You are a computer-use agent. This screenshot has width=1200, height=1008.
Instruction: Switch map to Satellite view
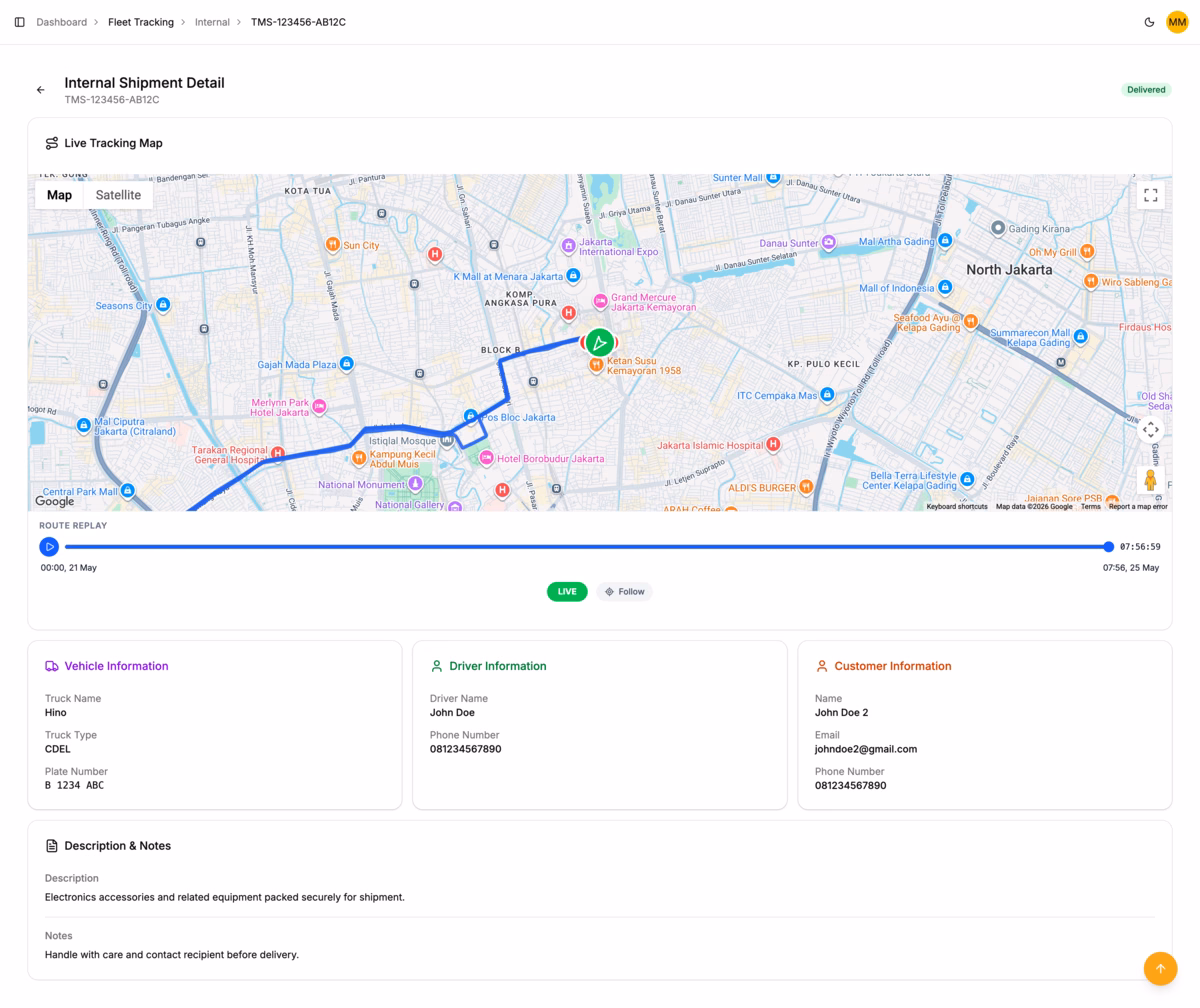click(118, 195)
